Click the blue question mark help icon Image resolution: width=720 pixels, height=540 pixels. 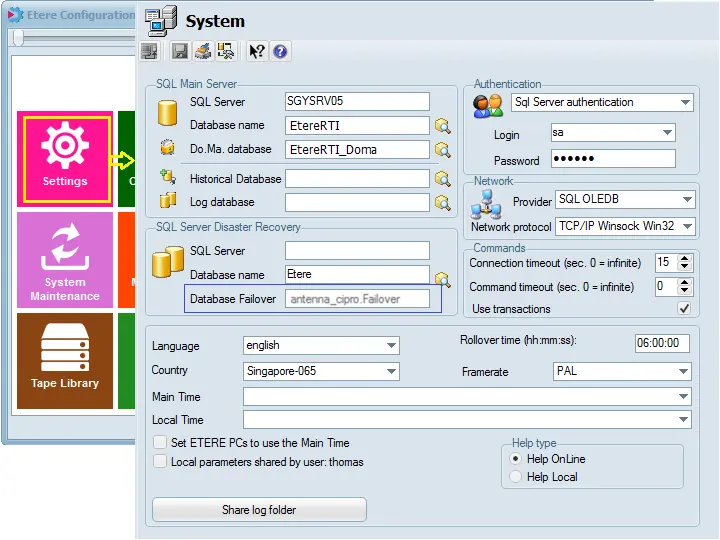tap(281, 51)
